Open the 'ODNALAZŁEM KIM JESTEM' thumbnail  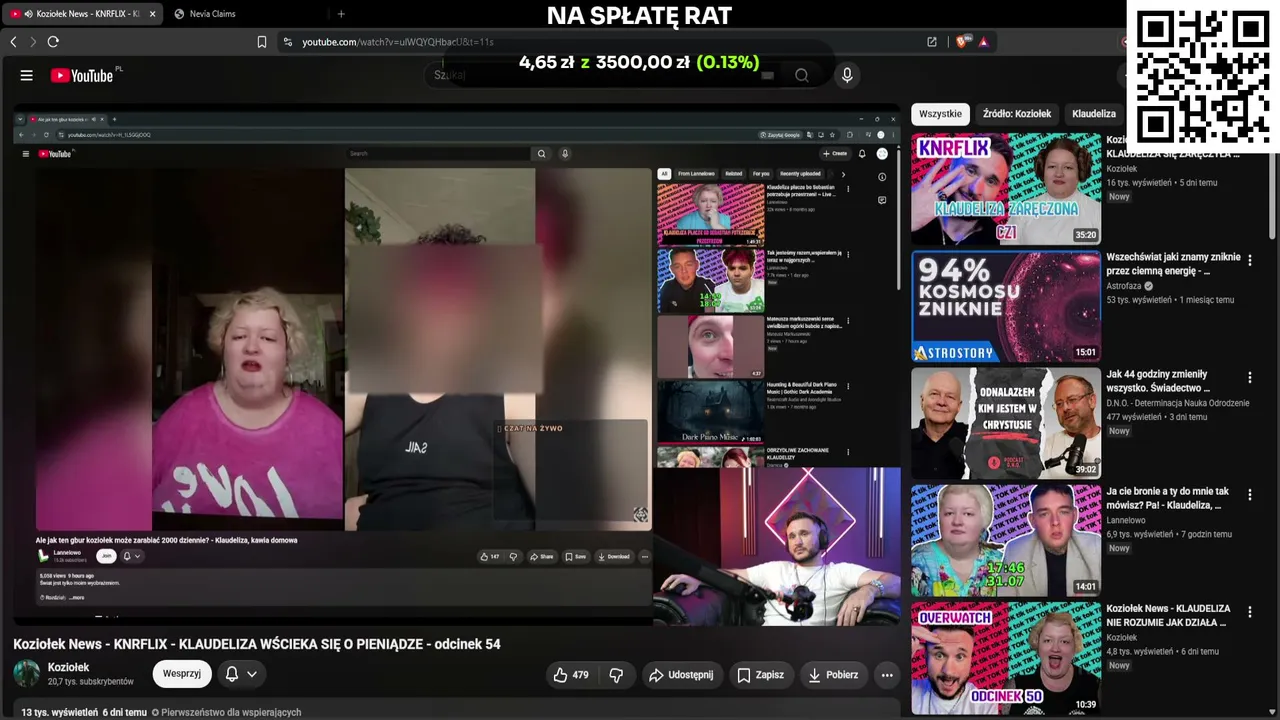tap(1006, 423)
